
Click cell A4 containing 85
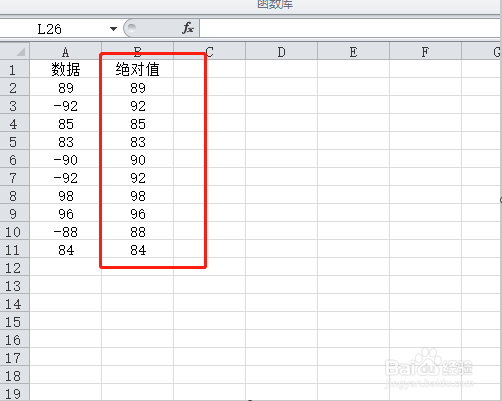click(x=66, y=123)
